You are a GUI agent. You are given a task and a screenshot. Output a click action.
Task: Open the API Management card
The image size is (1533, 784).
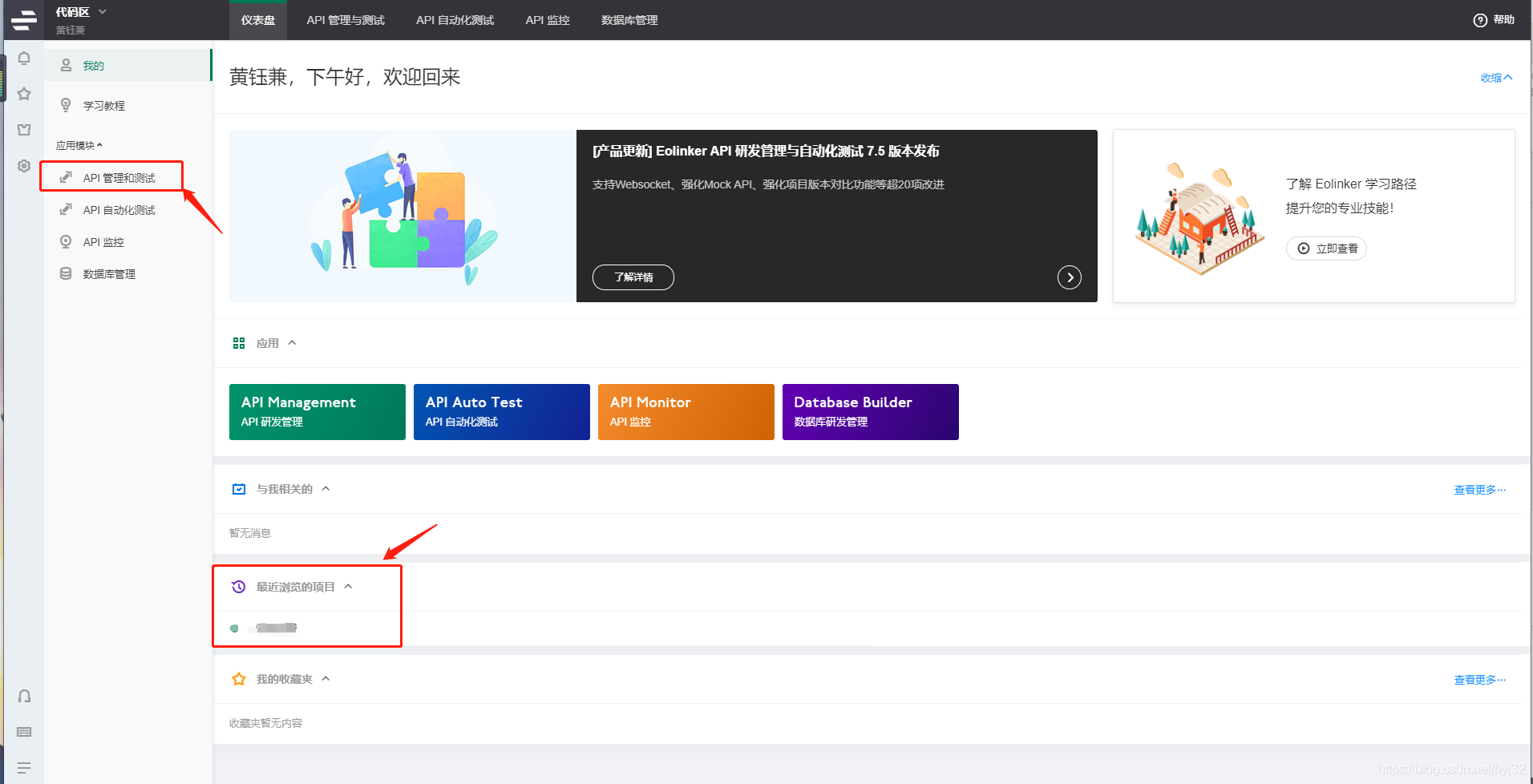click(x=318, y=412)
